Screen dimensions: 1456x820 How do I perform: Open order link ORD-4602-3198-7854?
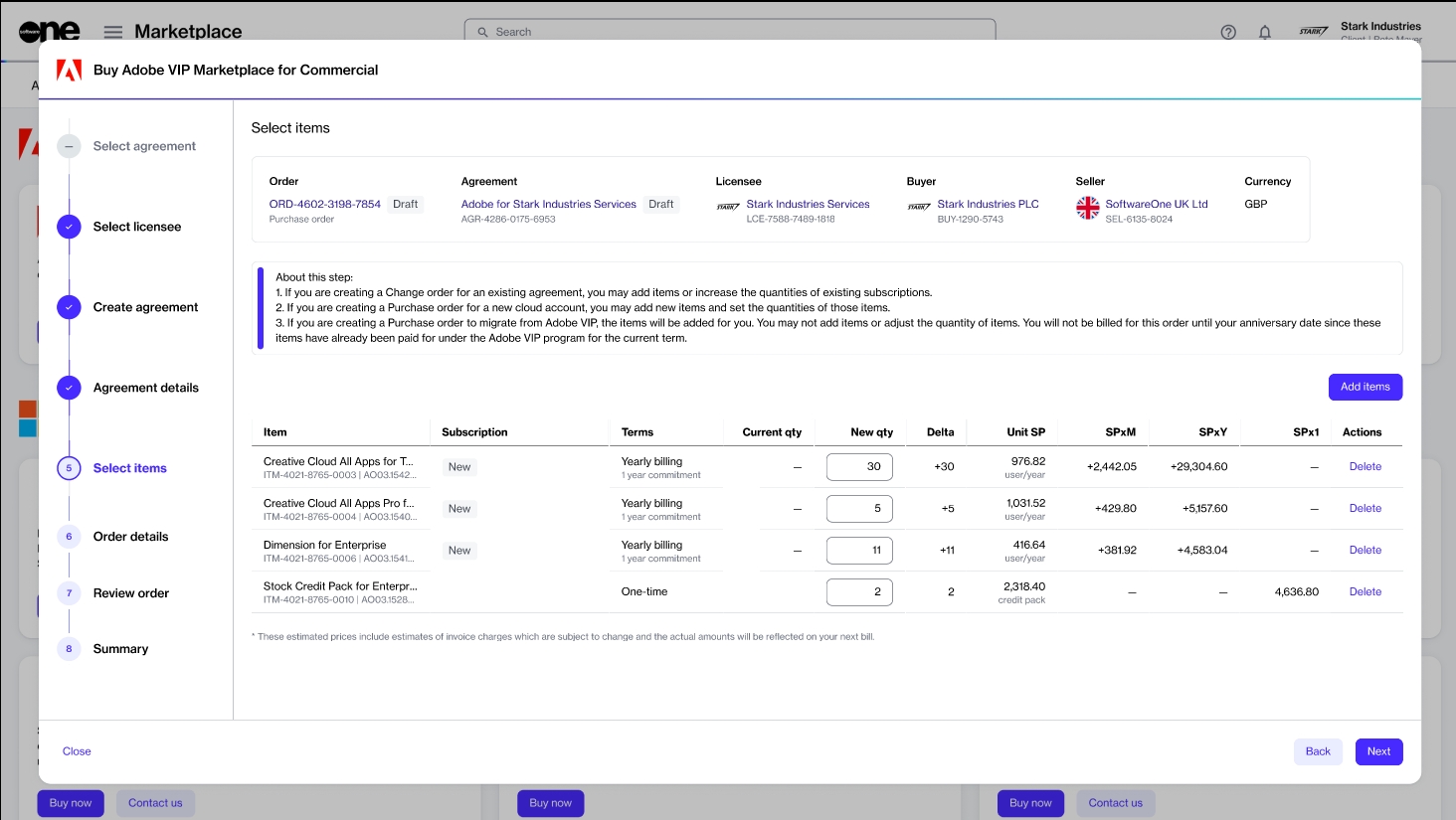coord(324,204)
